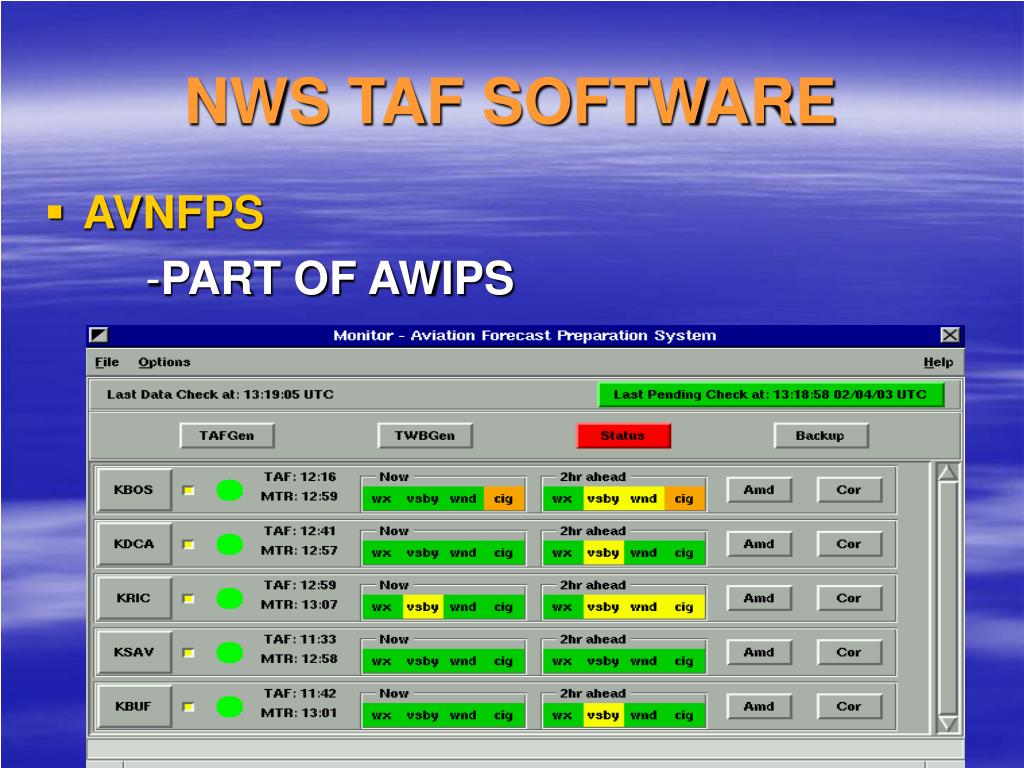
Task: Open the window menu icon in title bar
Action: (99, 335)
